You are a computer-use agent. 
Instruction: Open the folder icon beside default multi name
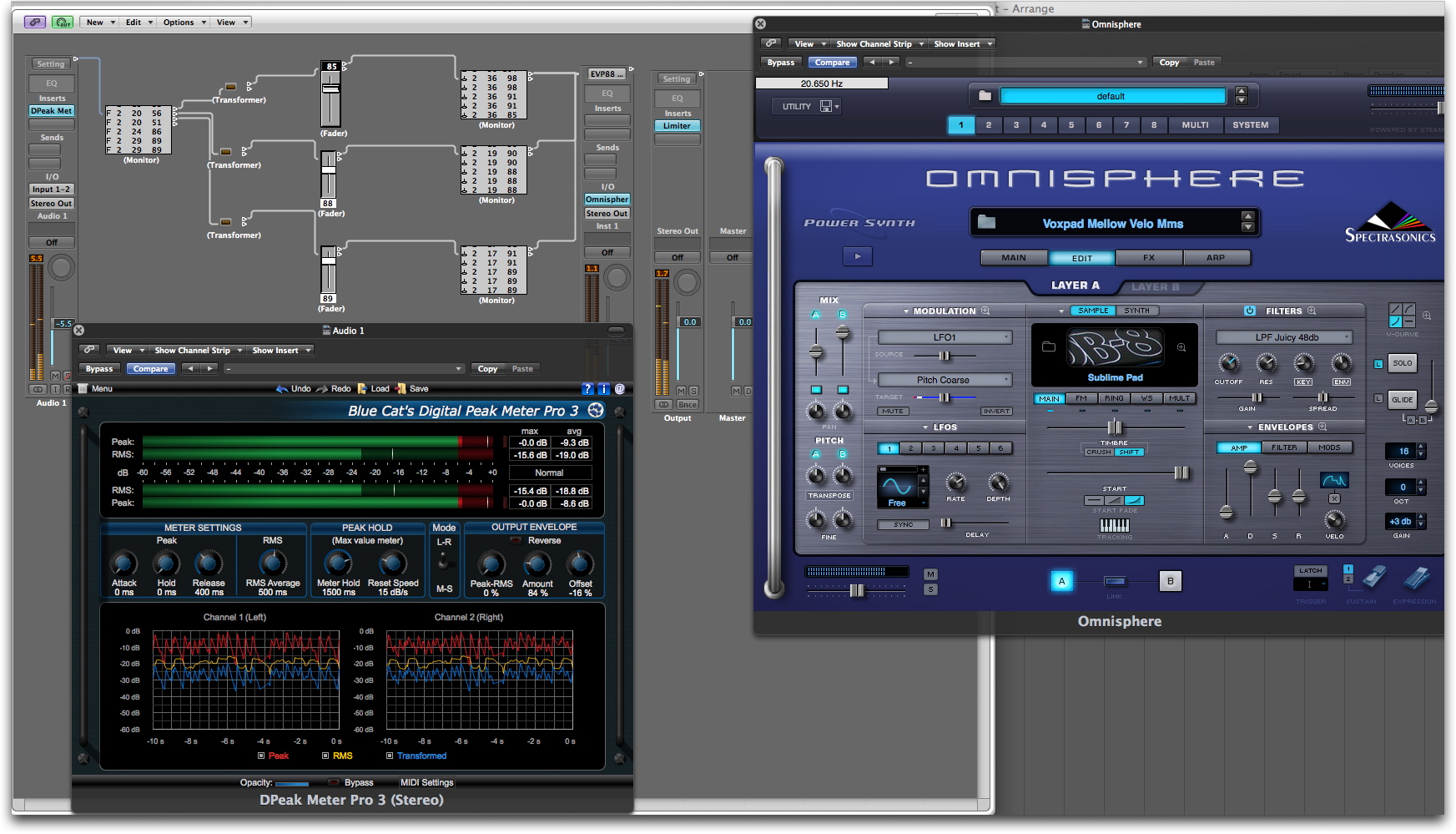click(x=985, y=96)
